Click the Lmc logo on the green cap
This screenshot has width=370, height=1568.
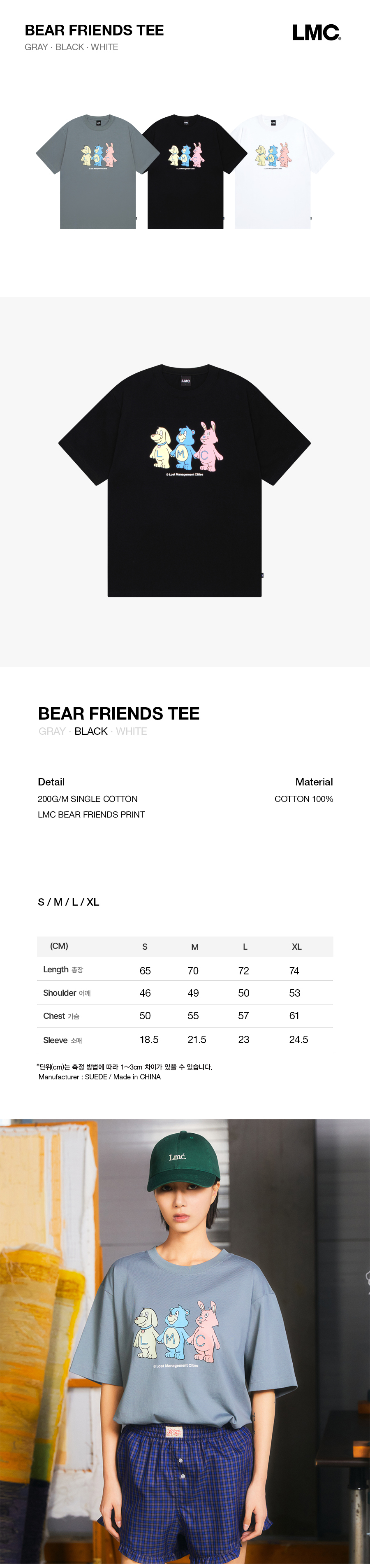click(x=178, y=1156)
